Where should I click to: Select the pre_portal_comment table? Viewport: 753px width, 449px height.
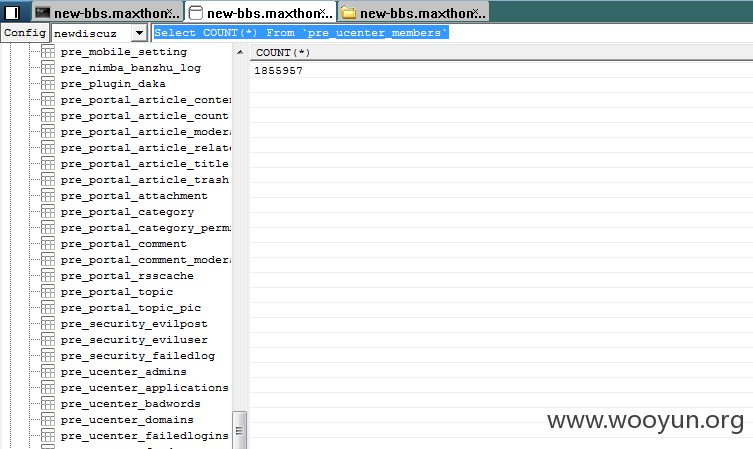(123, 244)
